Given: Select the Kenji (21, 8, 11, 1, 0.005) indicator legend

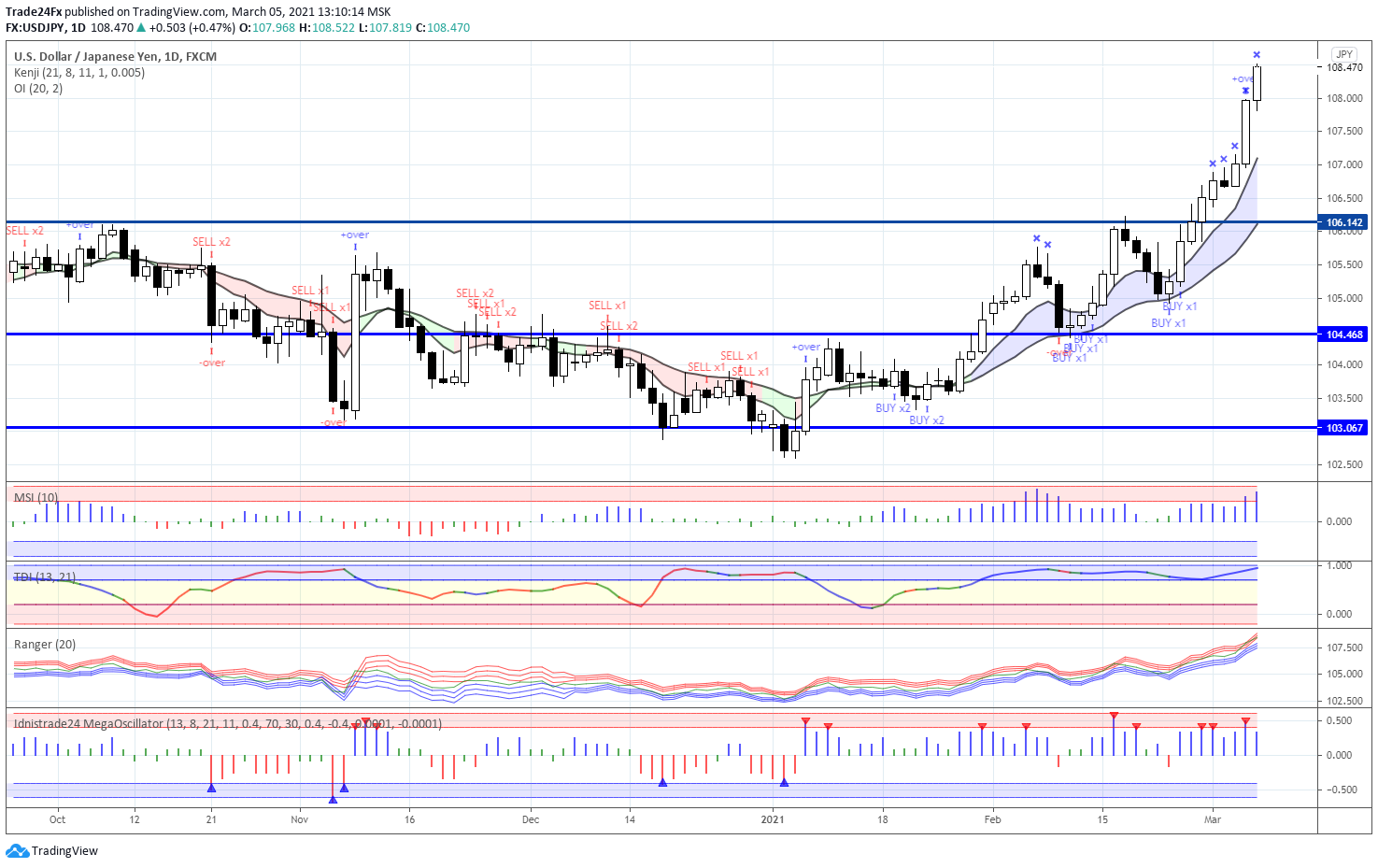Looking at the screenshot, I should [79, 73].
